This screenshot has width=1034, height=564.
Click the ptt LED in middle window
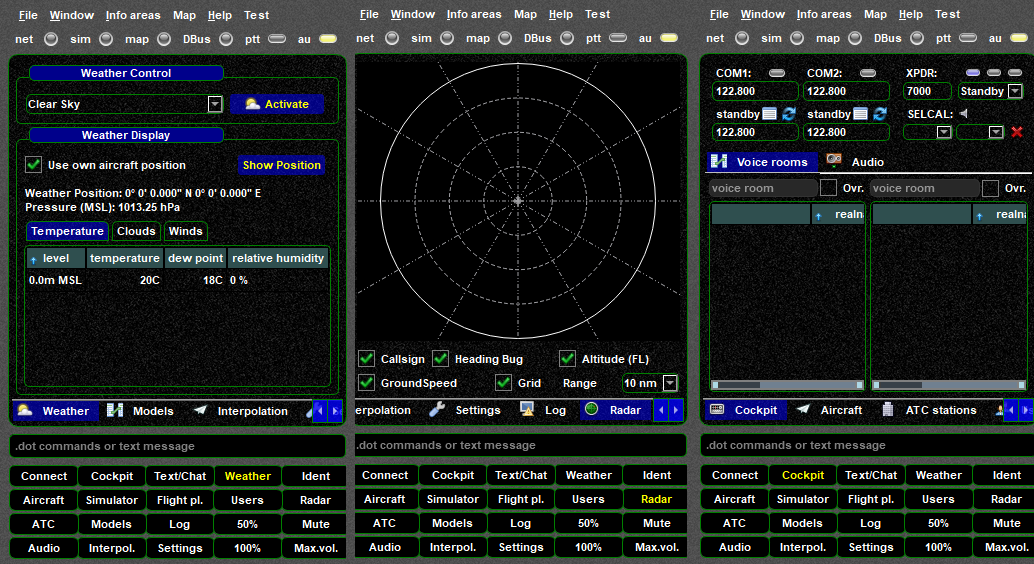pos(618,38)
